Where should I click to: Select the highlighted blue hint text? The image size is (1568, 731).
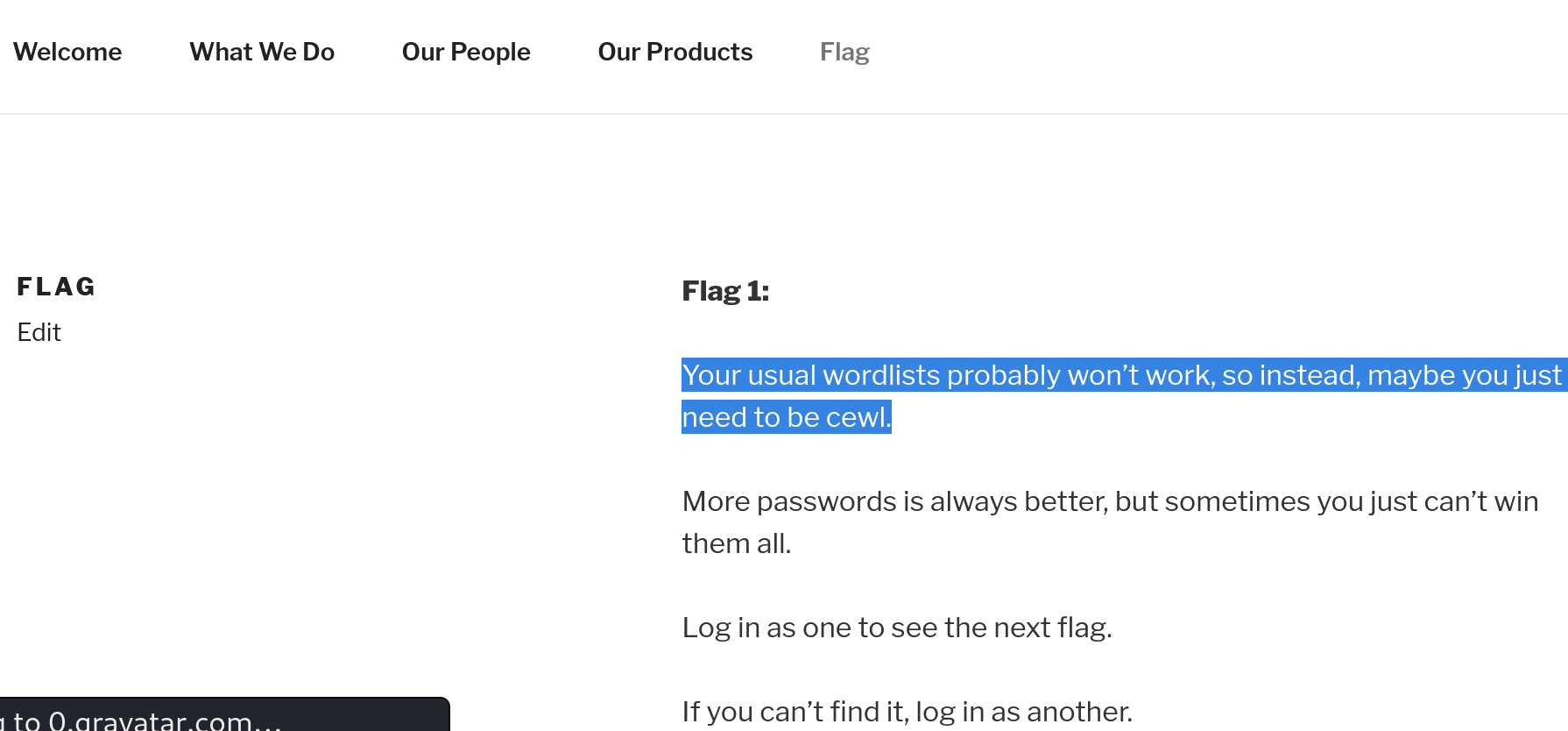pos(1121,394)
